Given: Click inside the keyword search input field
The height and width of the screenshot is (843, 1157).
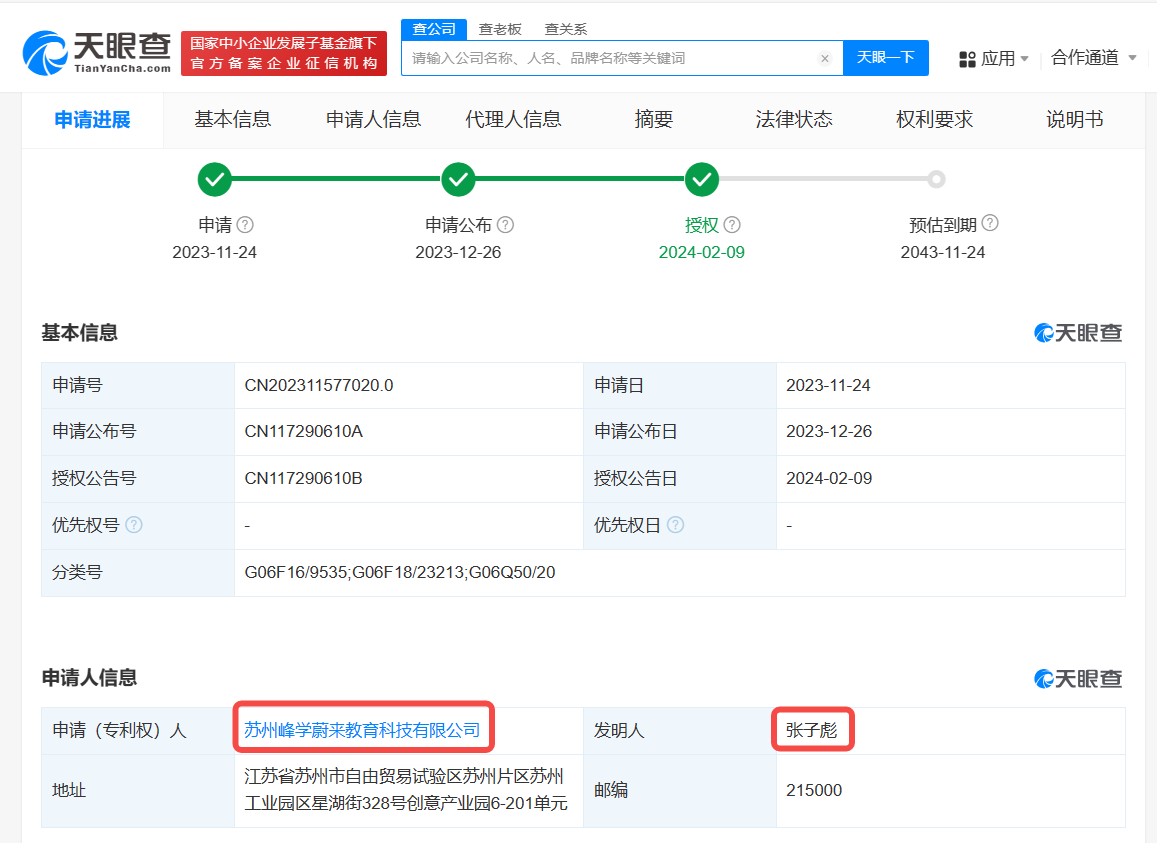Looking at the screenshot, I should tap(600, 58).
